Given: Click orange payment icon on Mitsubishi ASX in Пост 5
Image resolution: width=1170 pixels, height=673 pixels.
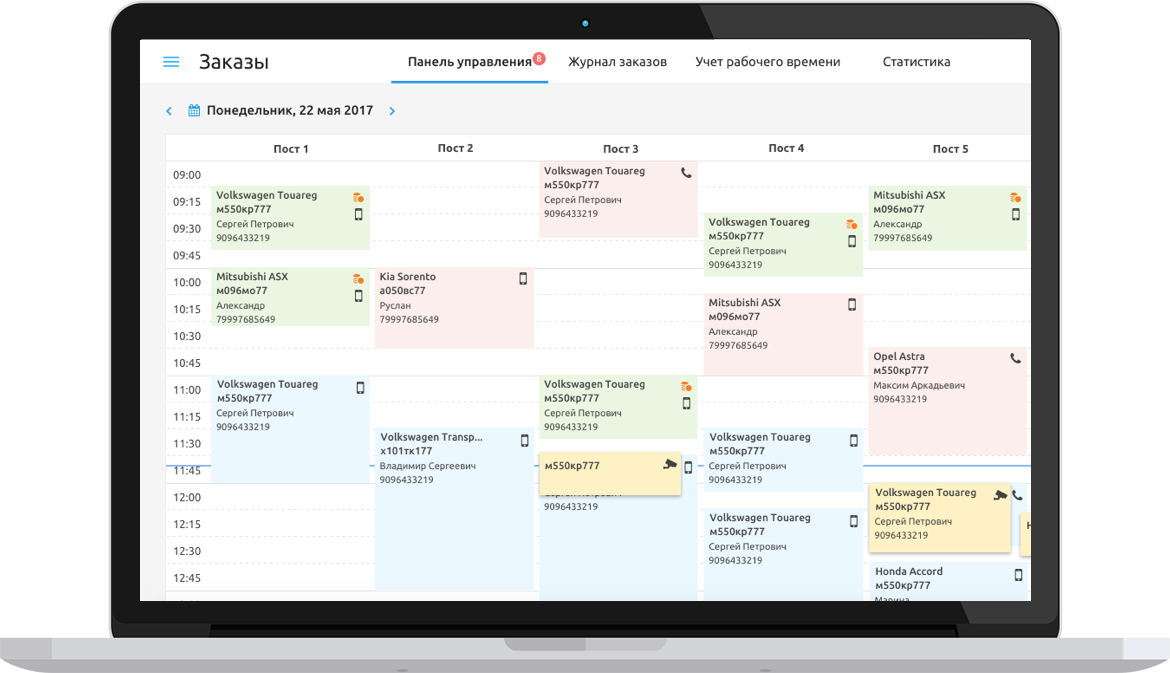Looking at the screenshot, I should pos(1016,198).
